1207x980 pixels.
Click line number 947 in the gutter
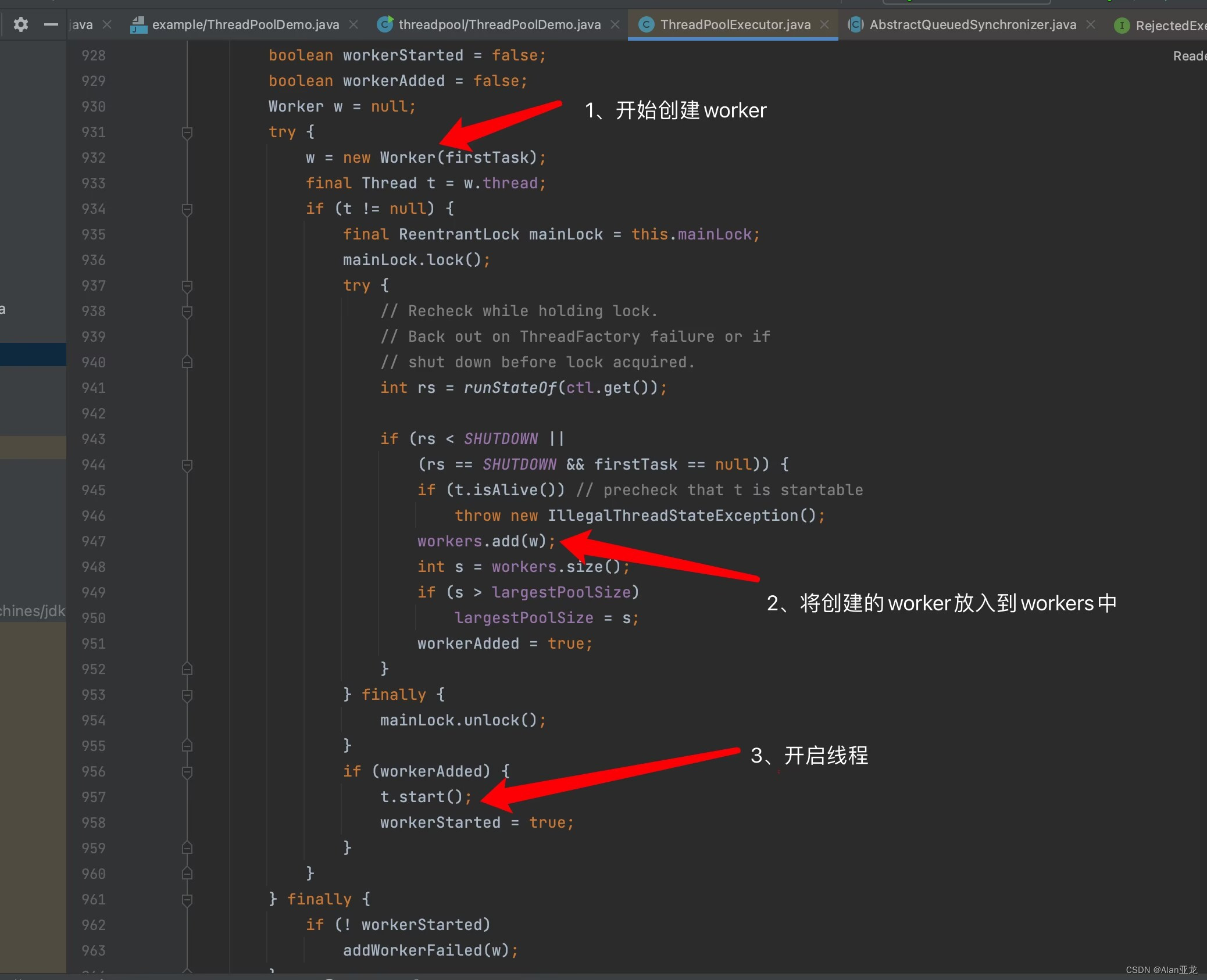94,542
